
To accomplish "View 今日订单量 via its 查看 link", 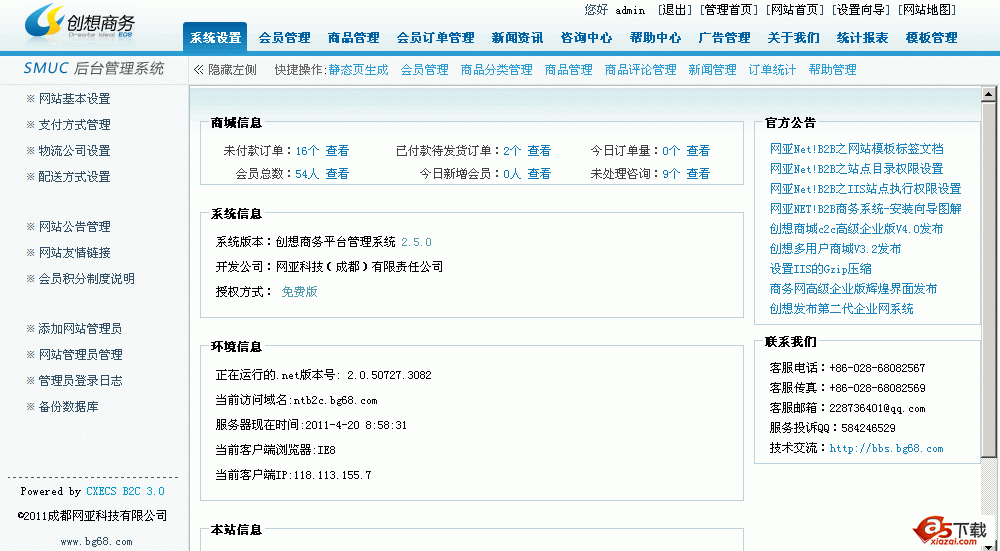I will coord(698,151).
